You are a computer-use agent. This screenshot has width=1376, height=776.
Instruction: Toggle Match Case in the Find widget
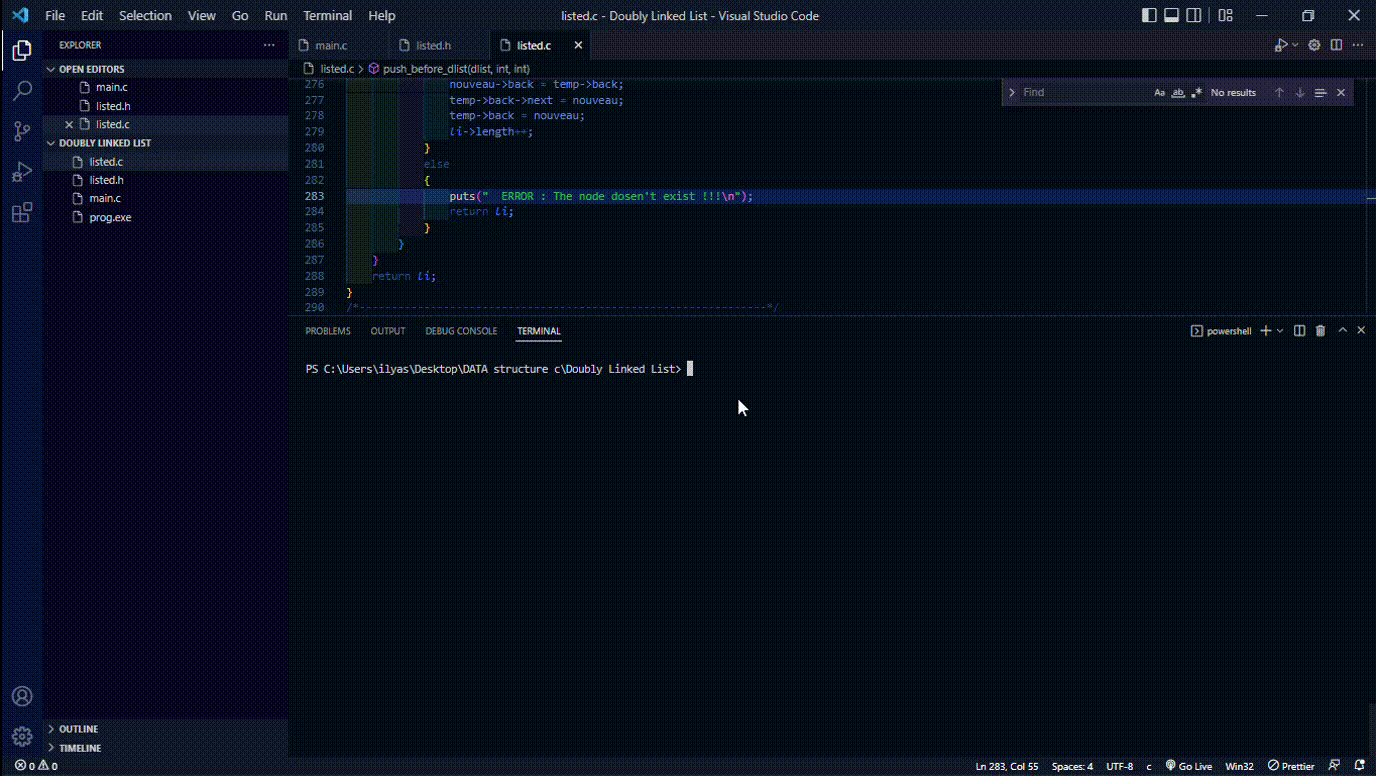[1160, 92]
